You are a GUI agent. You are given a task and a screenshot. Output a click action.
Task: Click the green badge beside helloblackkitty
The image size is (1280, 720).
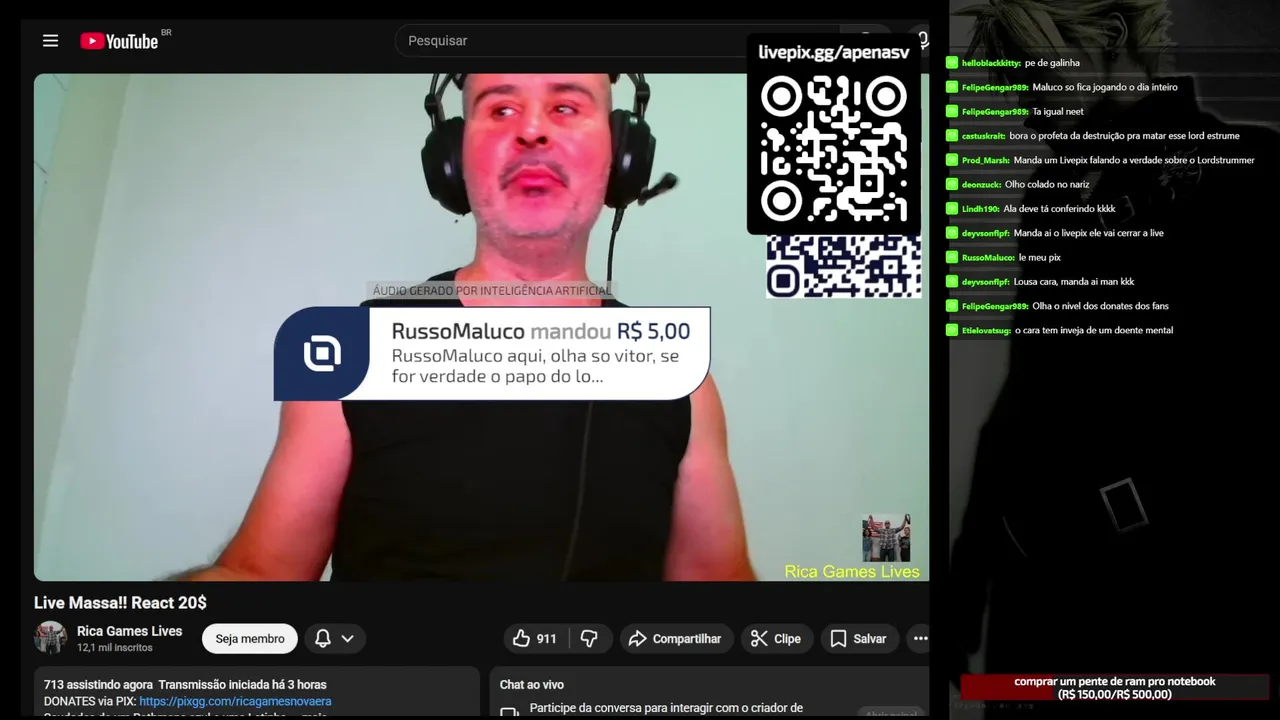(x=952, y=63)
